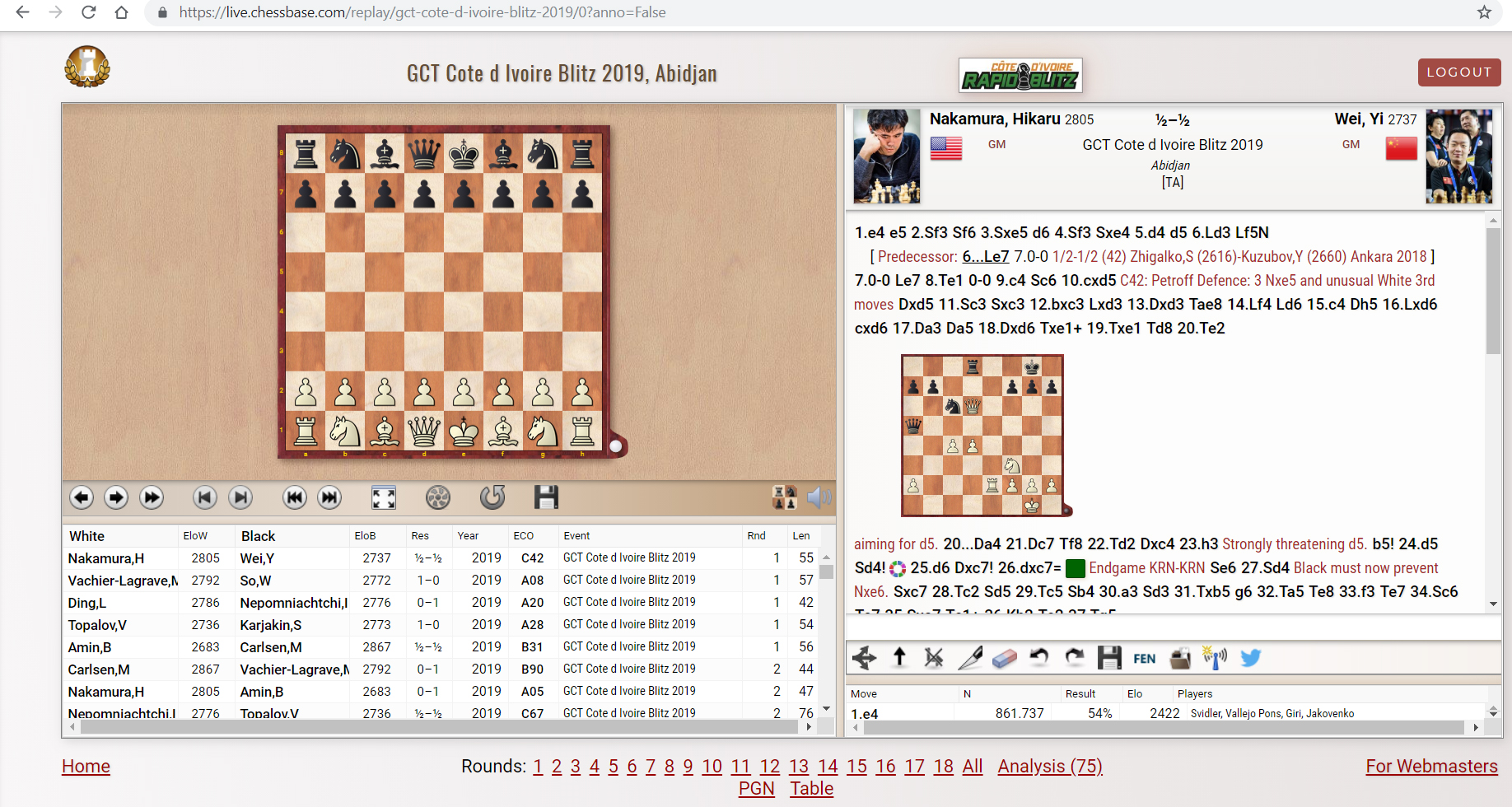Image resolution: width=1512 pixels, height=807 pixels.
Task: Click the live broadcast antenna icon
Action: [x=1215, y=658]
